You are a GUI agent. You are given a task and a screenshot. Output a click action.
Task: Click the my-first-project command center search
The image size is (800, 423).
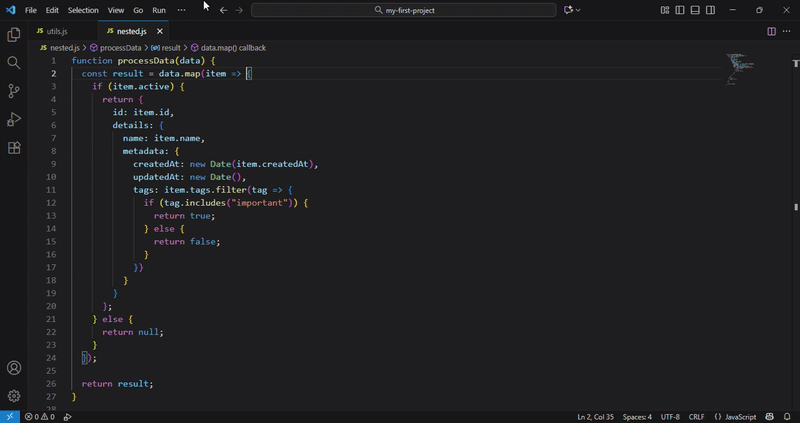pos(404,10)
